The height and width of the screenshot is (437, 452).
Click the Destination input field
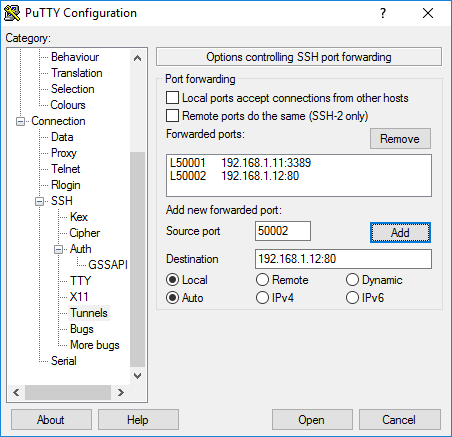click(343, 259)
